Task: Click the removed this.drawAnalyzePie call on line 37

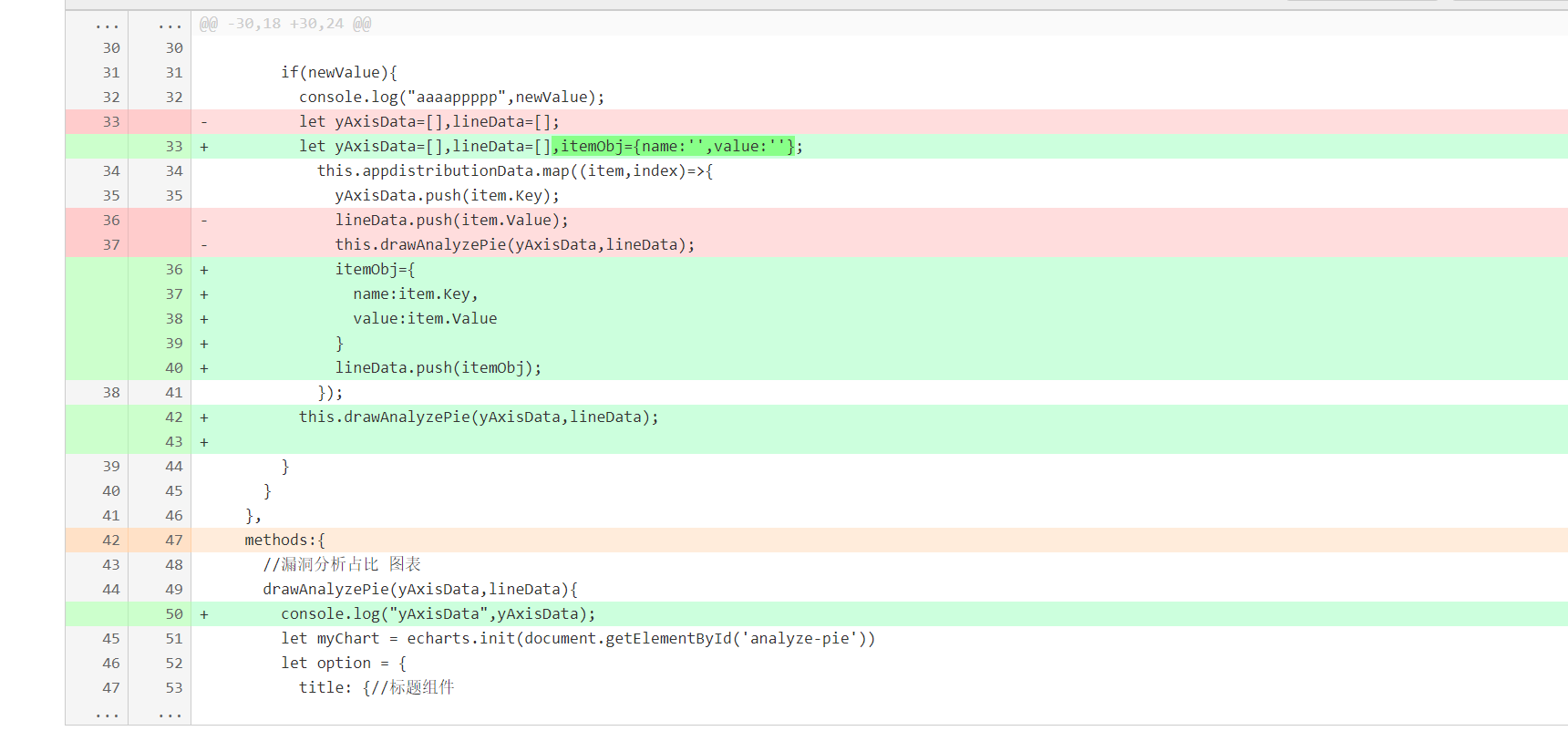Action: click(515, 244)
